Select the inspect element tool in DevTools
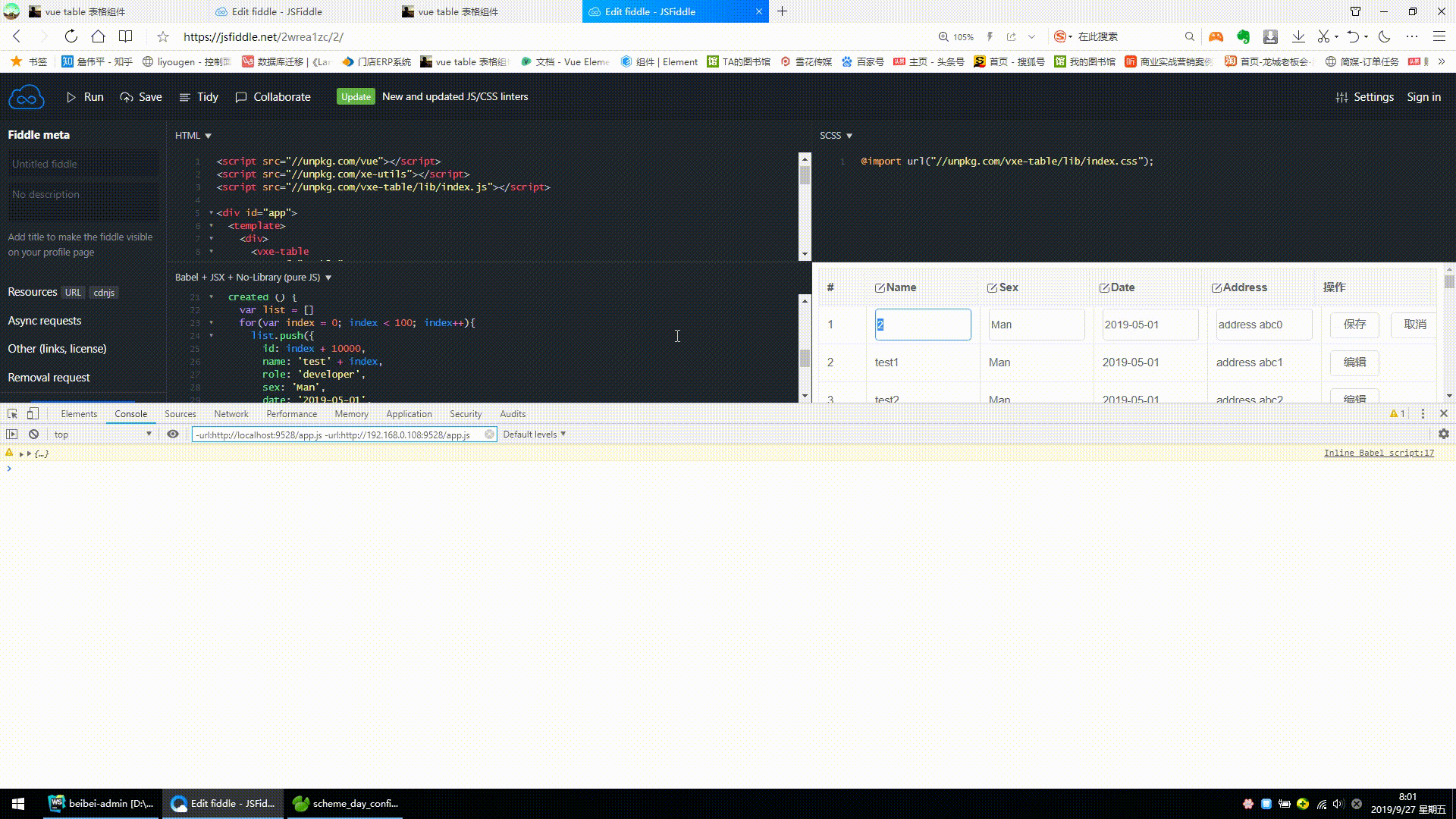This screenshot has width=1456, height=819. [11, 413]
